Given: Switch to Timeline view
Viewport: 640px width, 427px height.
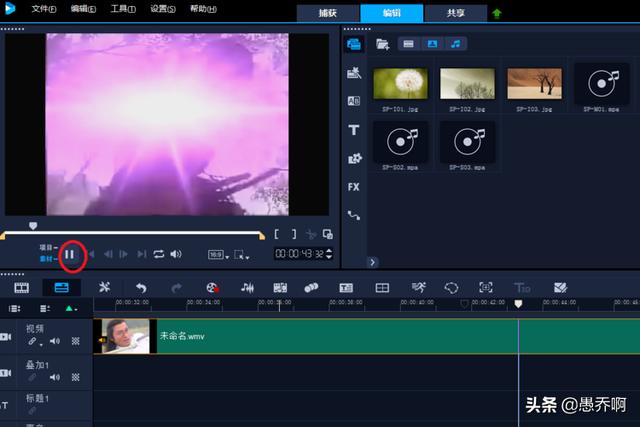Looking at the screenshot, I should coord(62,288).
